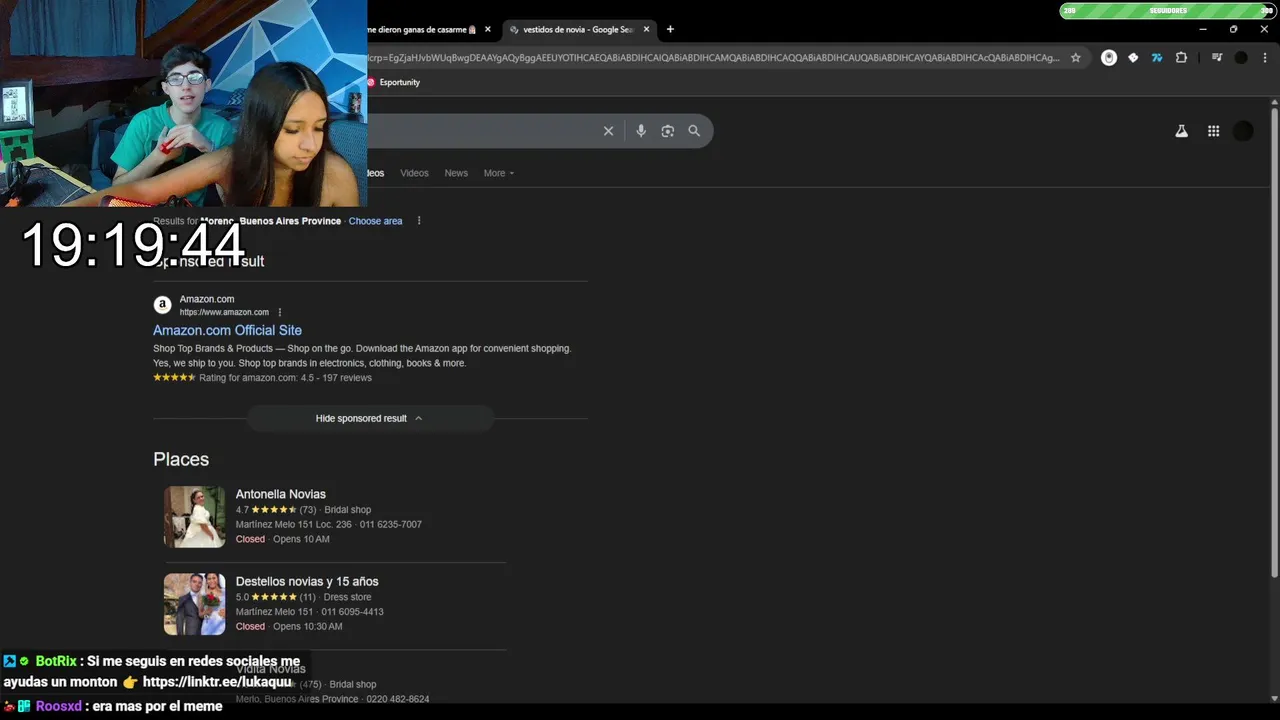Image resolution: width=1280 pixels, height=720 pixels.
Task: Open Chrome's three-dot menu
Action: tap(1264, 58)
